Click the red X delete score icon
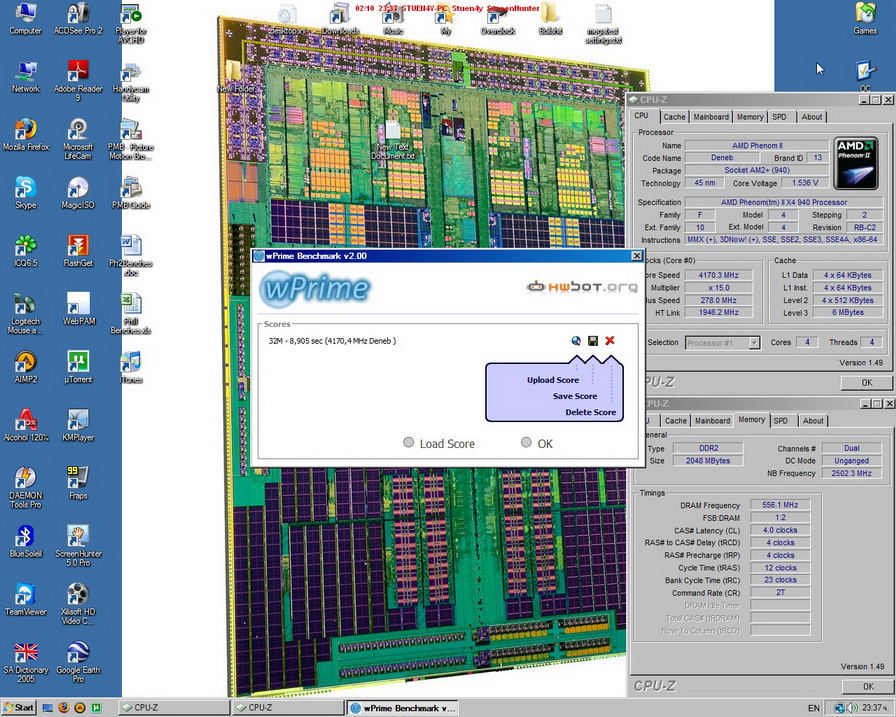896x717 pixels. point(610,341)
